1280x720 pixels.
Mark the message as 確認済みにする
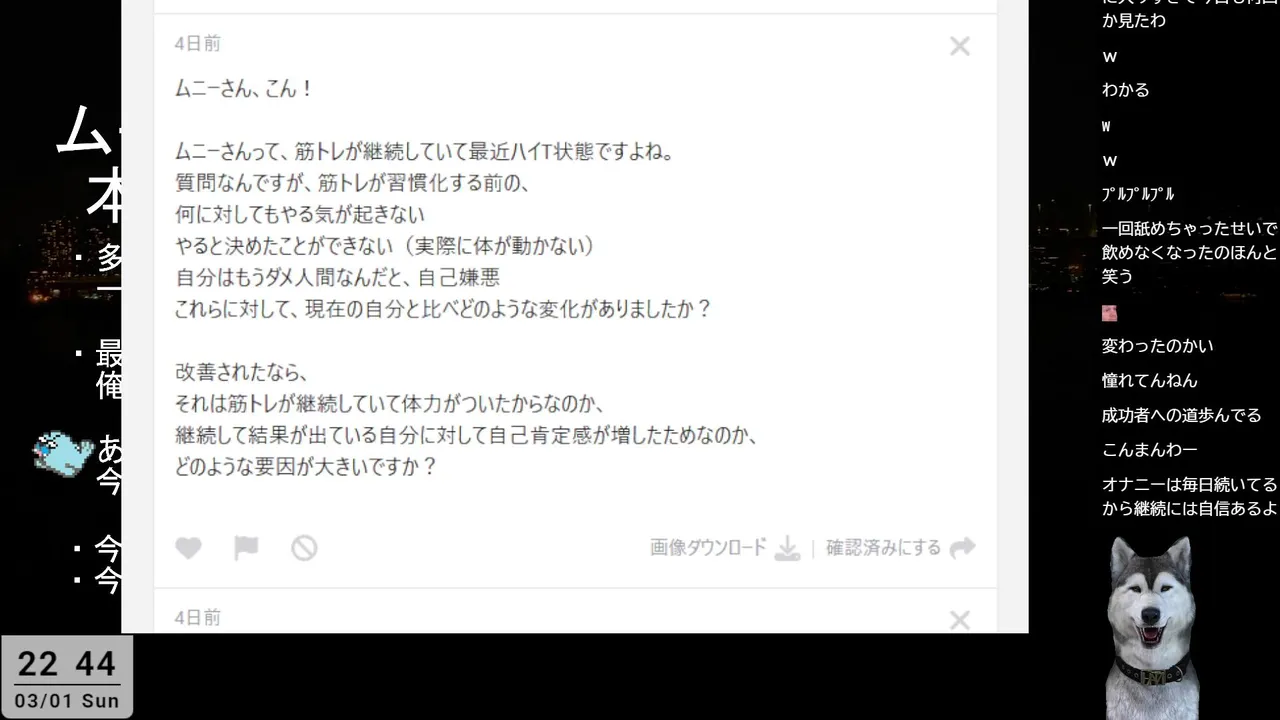[883, 548]
